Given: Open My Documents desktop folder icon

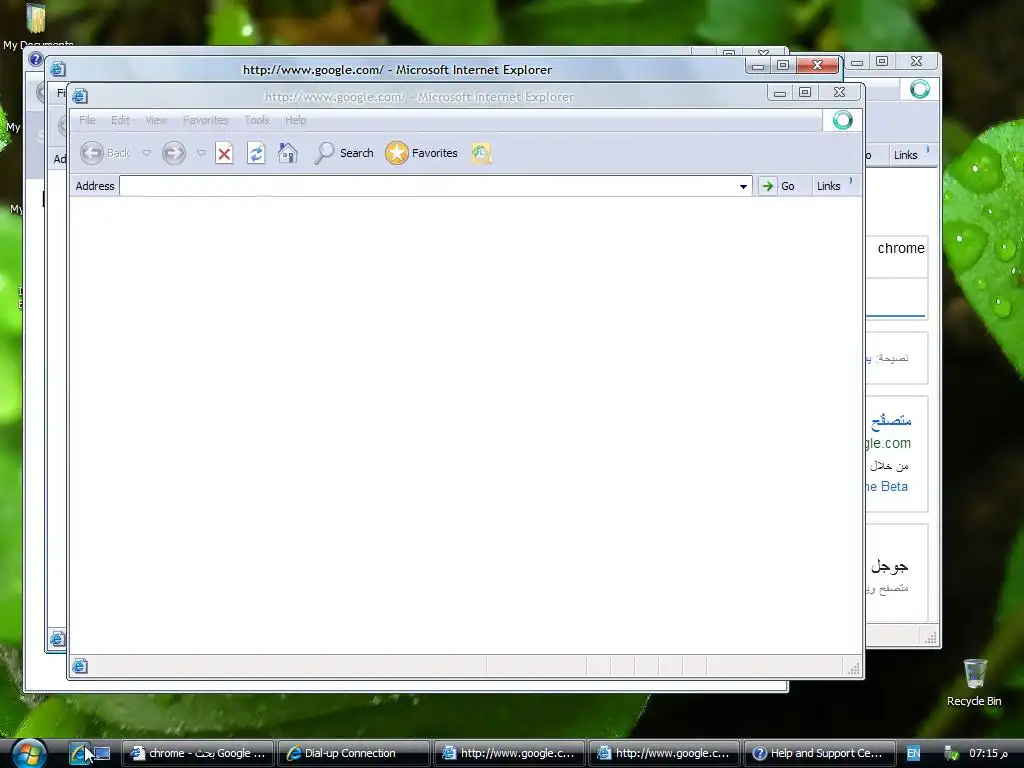Looking at the screenshot, I should [36, 18].
